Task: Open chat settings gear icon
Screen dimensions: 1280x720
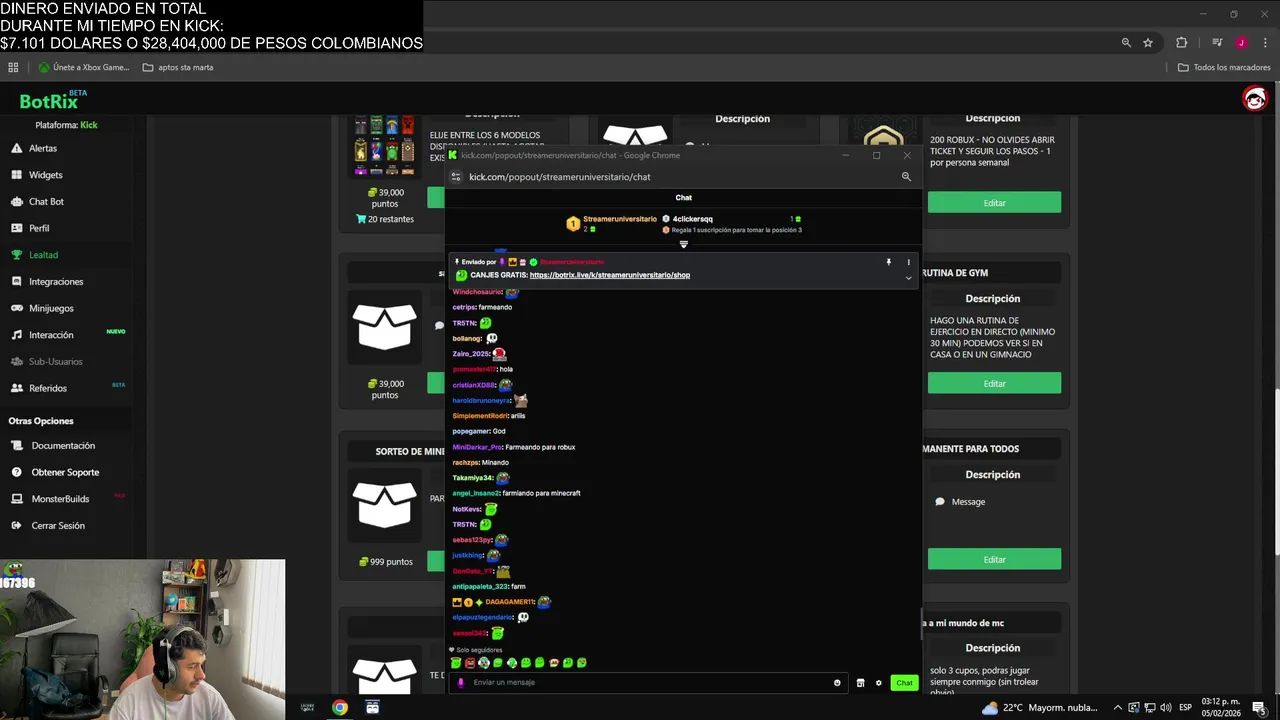Action: coord(879,683)
